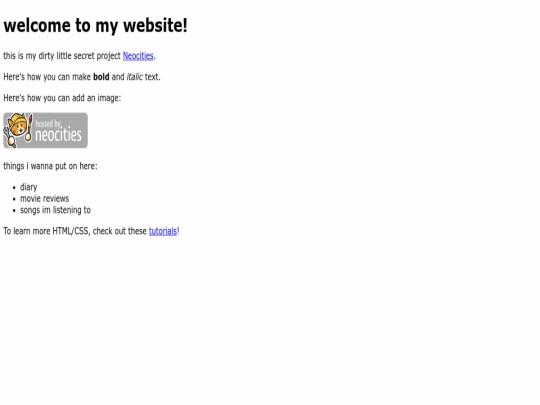
Task: Select the 'songs im listening to' list item
Action: (x=55, y=210)
